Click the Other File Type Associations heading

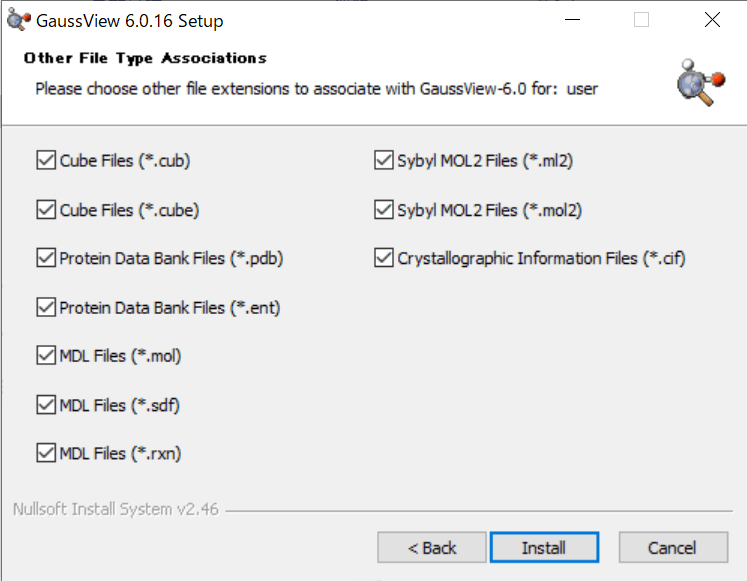pyautogui.click(x=145, y=58)
